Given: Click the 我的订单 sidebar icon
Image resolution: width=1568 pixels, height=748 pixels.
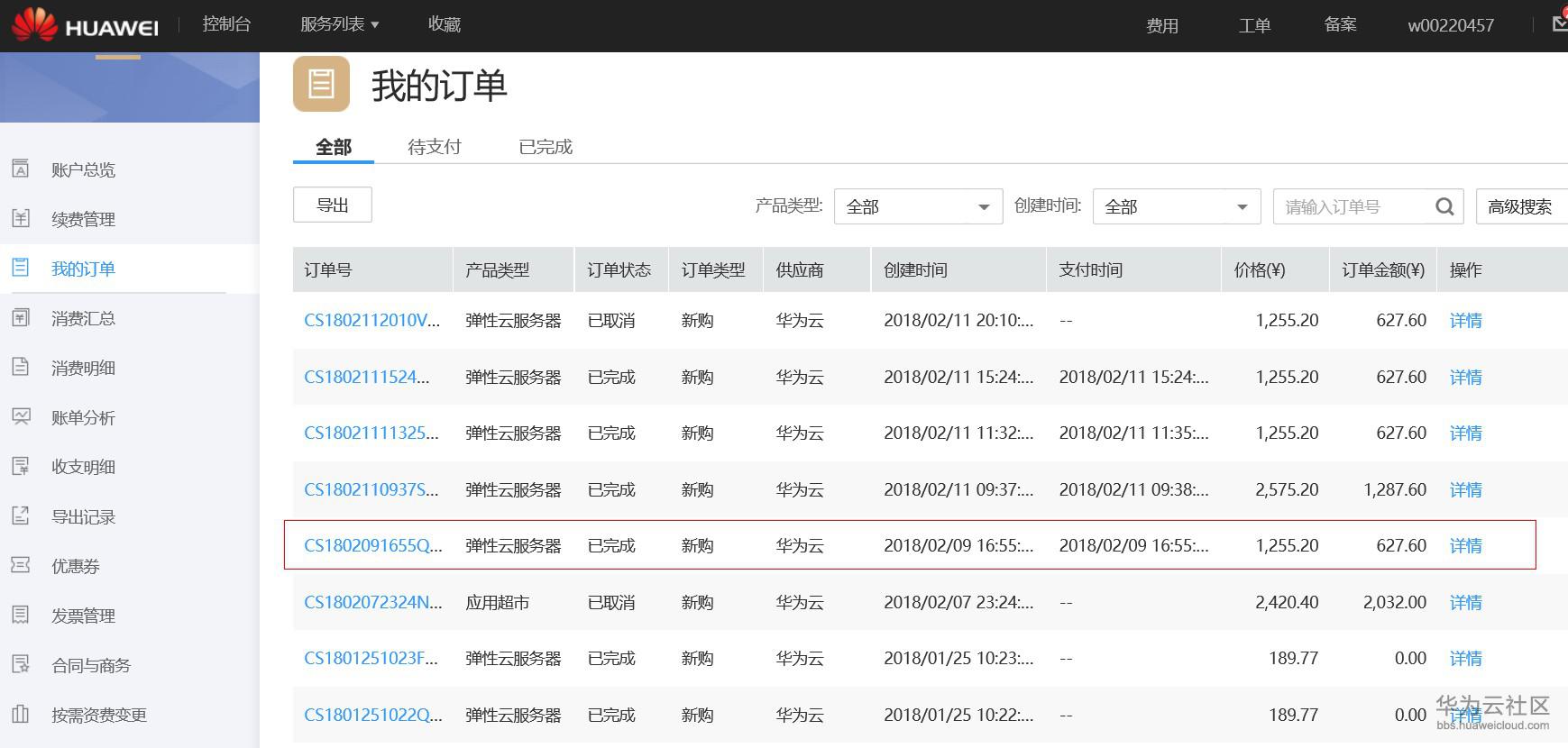Looking at the screenshot, I should click(x=21, y=268).
